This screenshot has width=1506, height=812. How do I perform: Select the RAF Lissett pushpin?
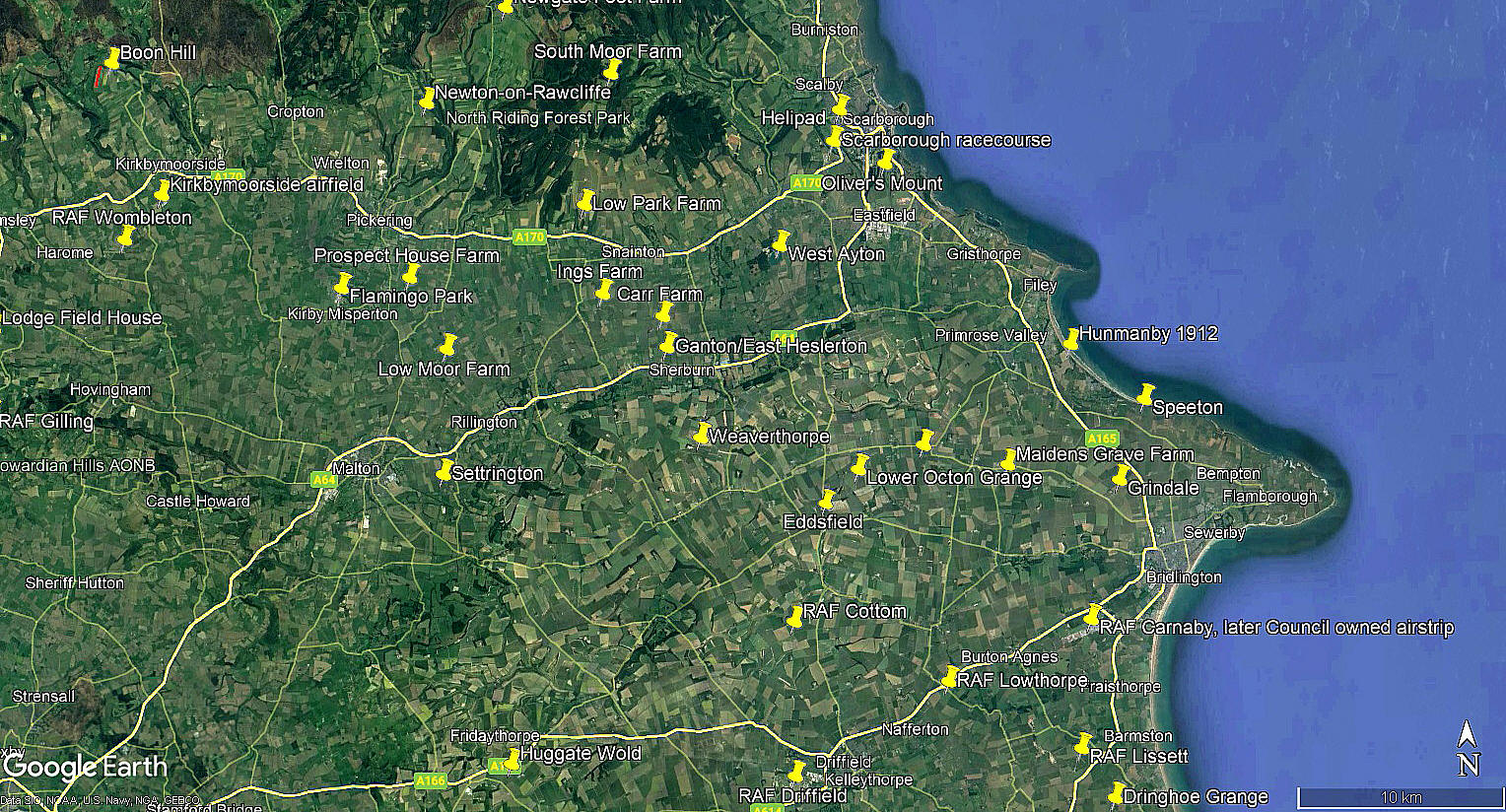1083,743
